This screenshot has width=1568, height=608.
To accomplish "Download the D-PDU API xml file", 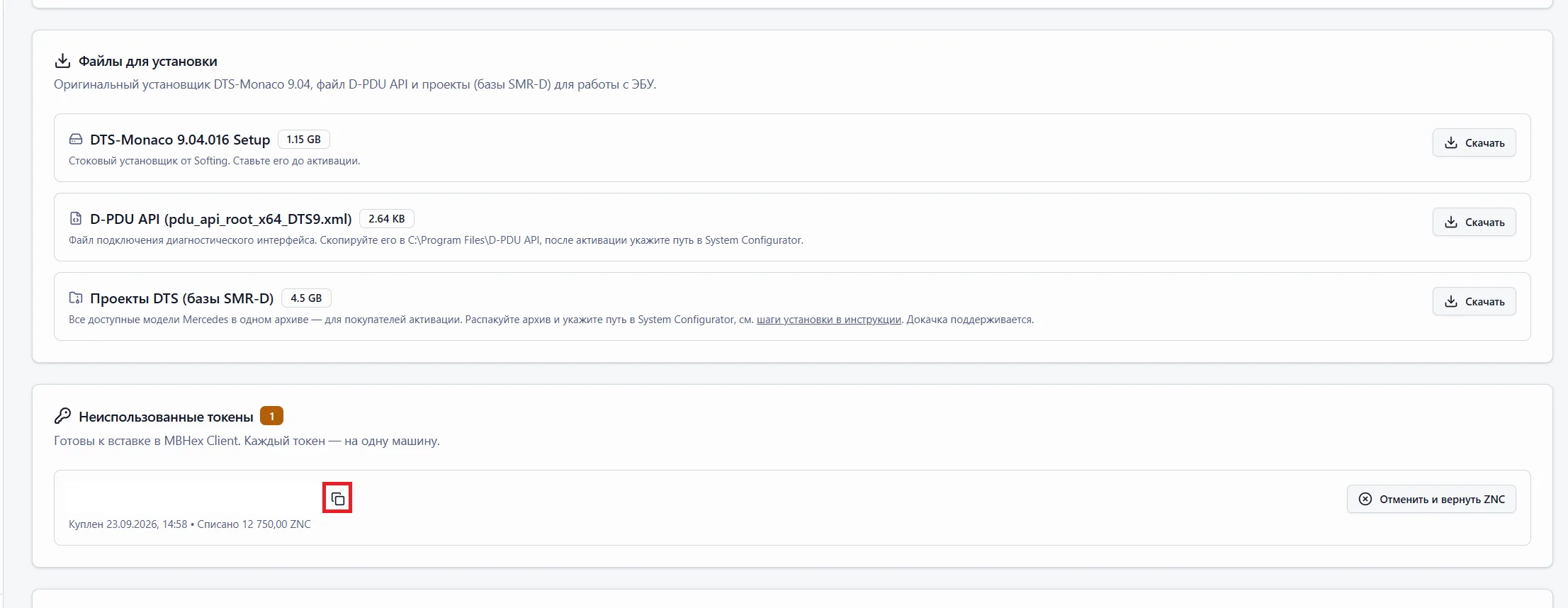I will pyautogui.click(x=1474, y=222).
